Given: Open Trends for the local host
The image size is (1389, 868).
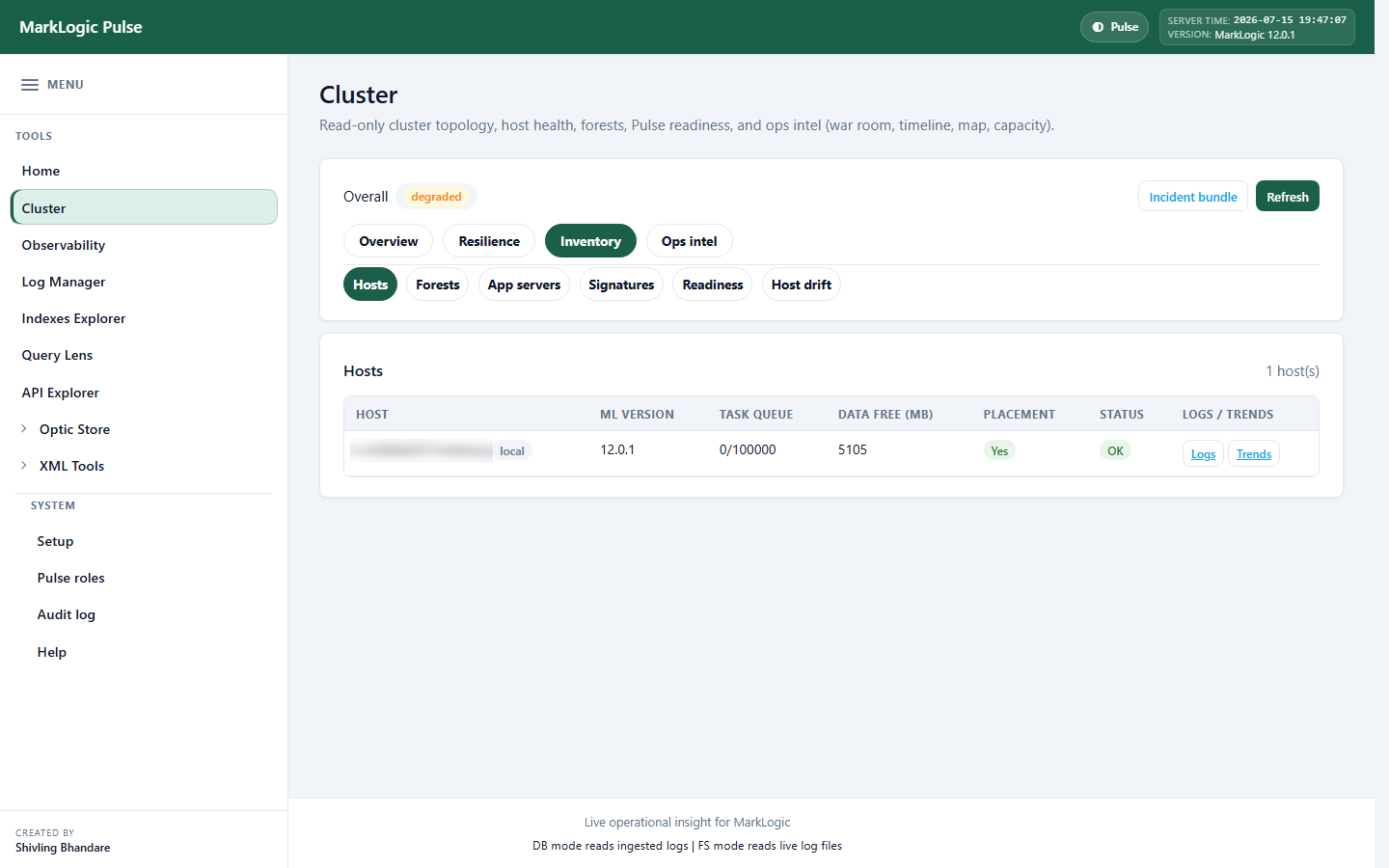Looking at the screenshot, I should click(x=1254, y=453).
